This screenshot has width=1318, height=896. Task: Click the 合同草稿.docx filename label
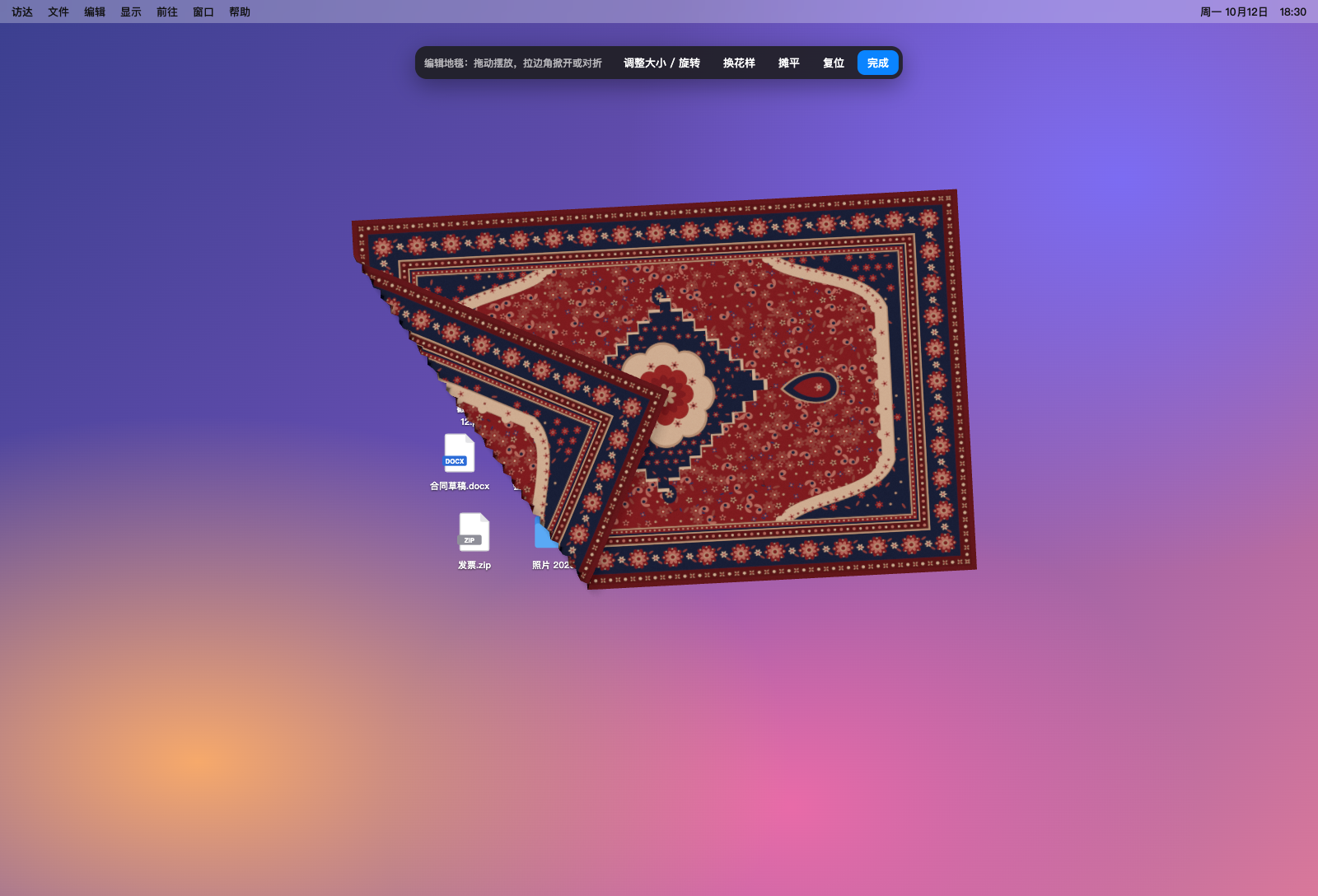click(x=460, y=486)
